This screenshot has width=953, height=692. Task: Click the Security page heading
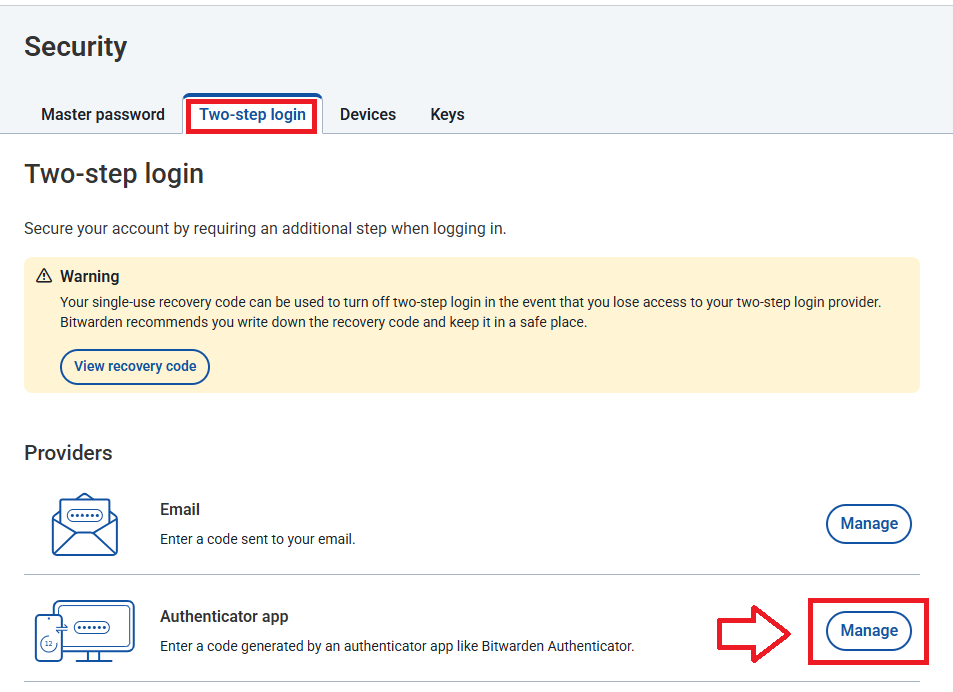[x=75, y=47]
